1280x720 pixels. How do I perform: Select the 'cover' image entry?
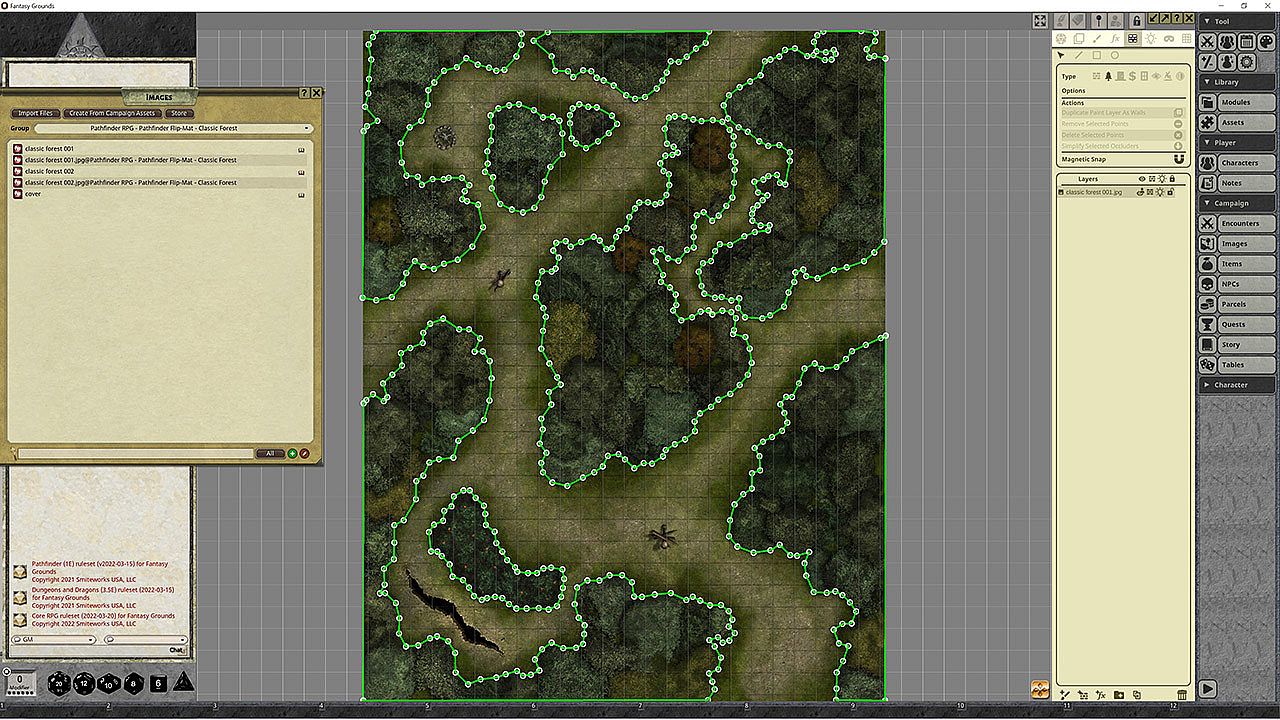32,194
